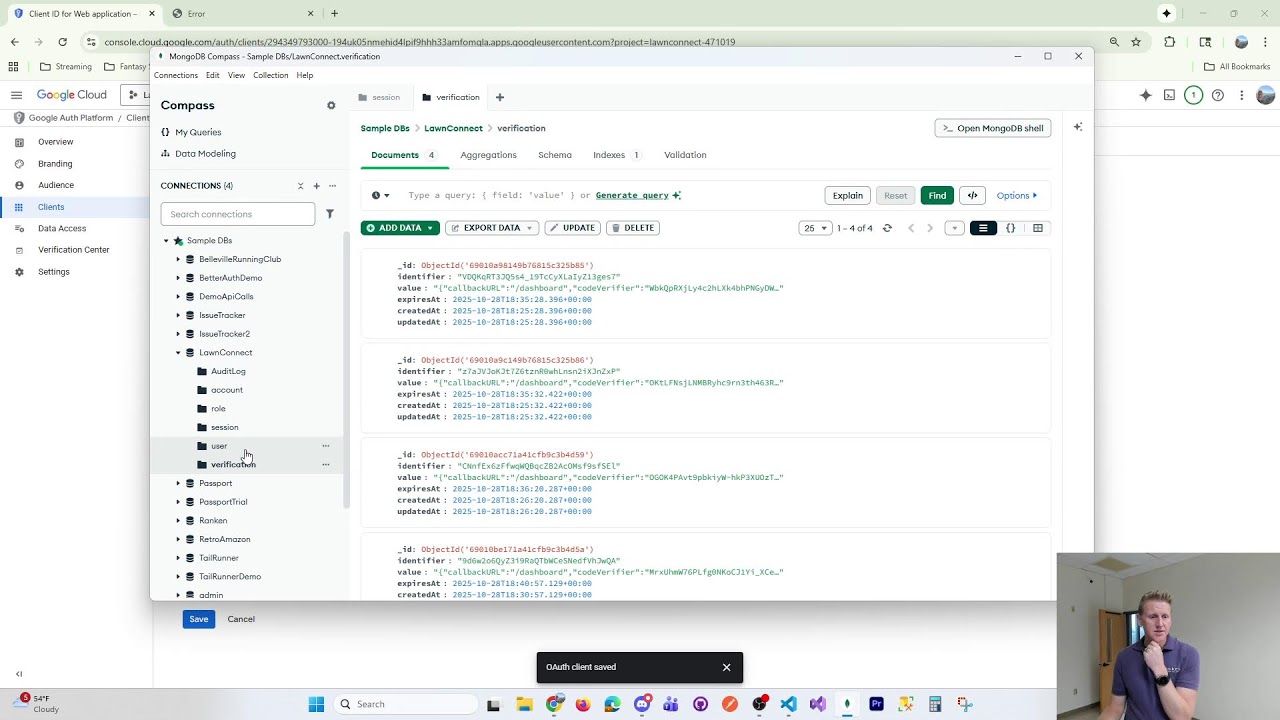Bookmark this page with star icon
The height and width of the screenshot is (720, 1280).
pos(1136,42)
